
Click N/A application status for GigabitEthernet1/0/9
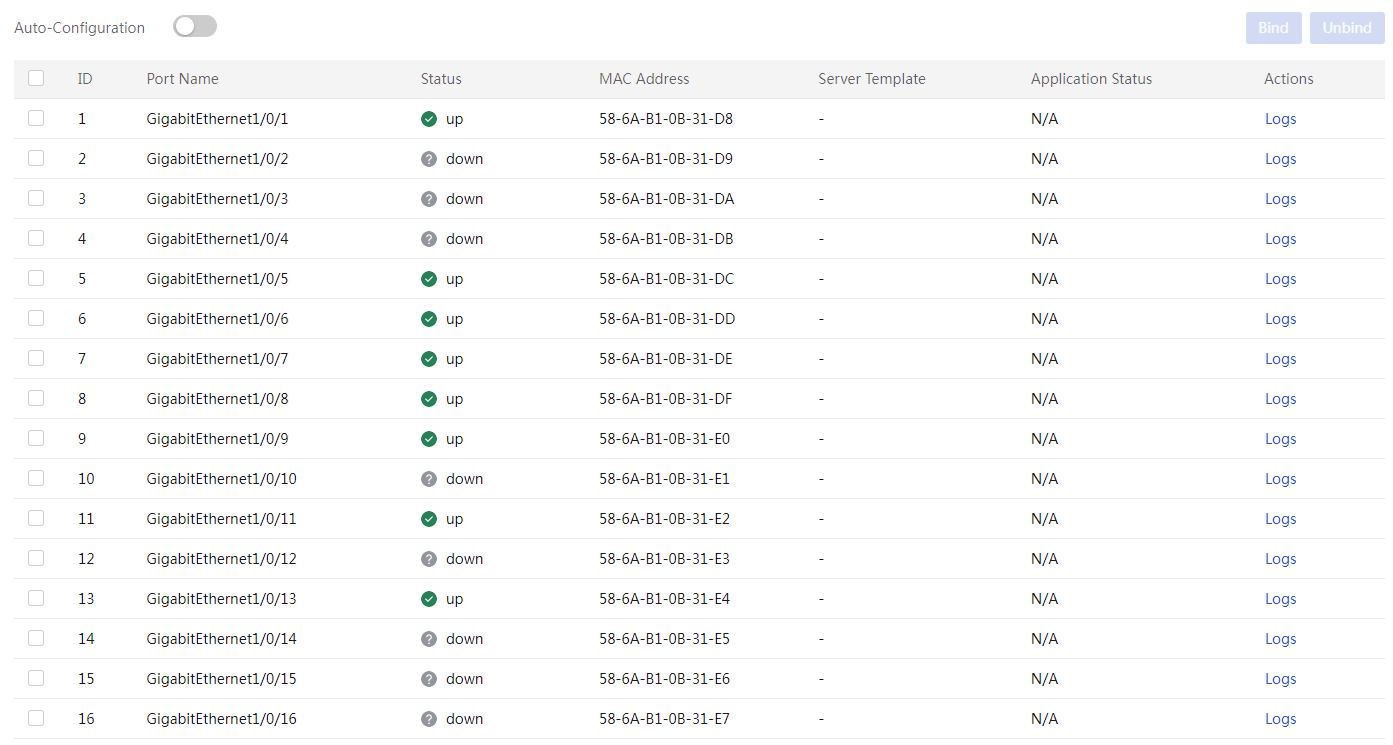pyautogui.click(x=1044, y=439)
